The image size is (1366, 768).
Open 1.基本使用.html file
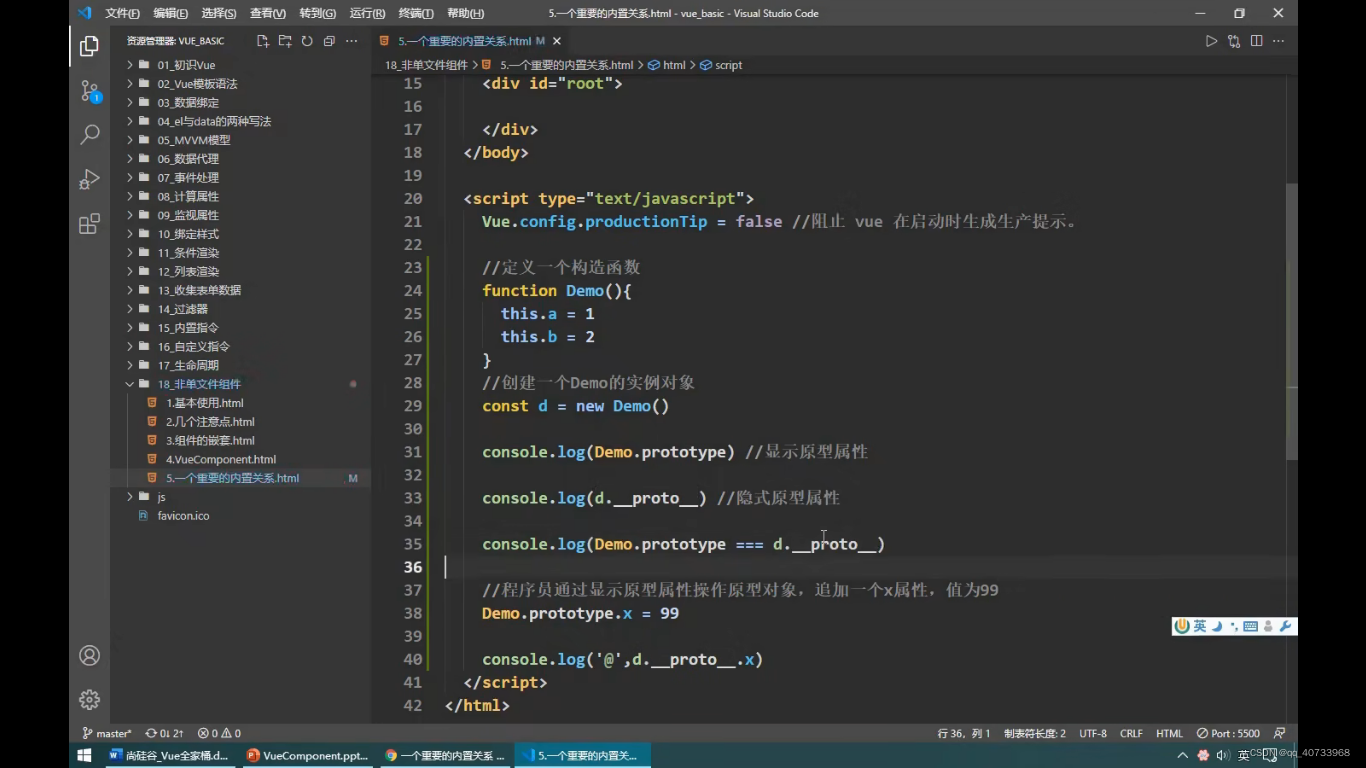(x=240, y=403)
